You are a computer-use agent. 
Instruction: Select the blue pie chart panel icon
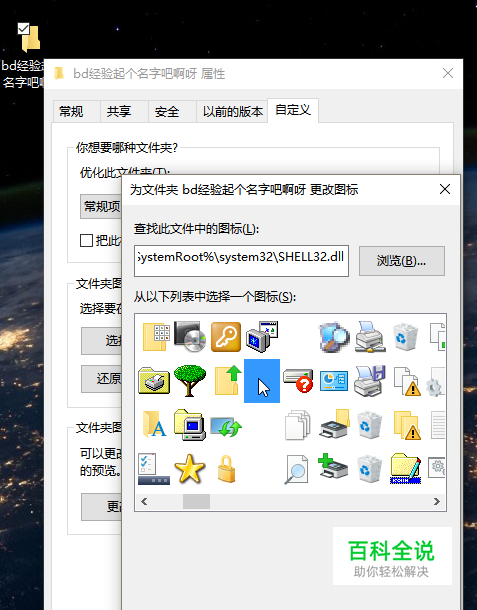333,380
